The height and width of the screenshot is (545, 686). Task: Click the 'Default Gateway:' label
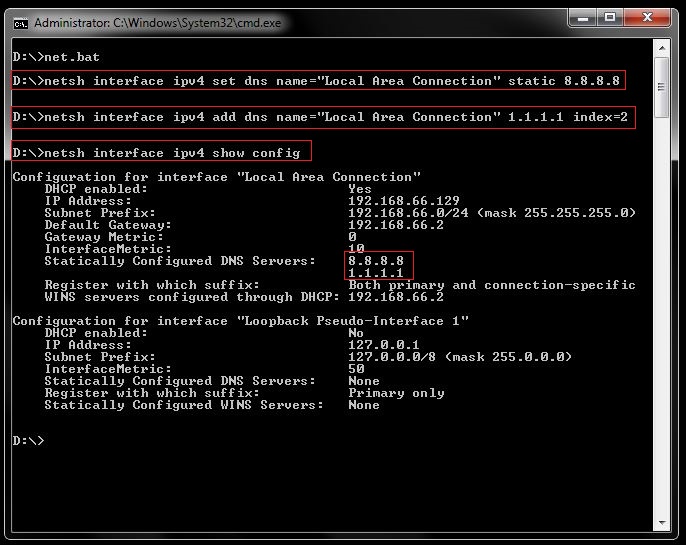108,225
